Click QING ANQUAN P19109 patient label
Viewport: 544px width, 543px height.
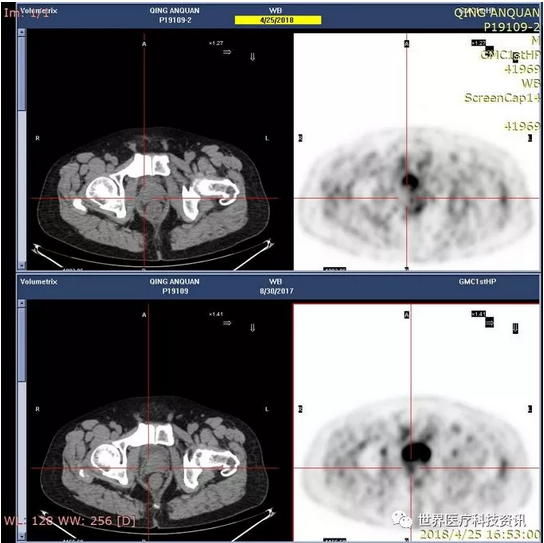(175, 286)
